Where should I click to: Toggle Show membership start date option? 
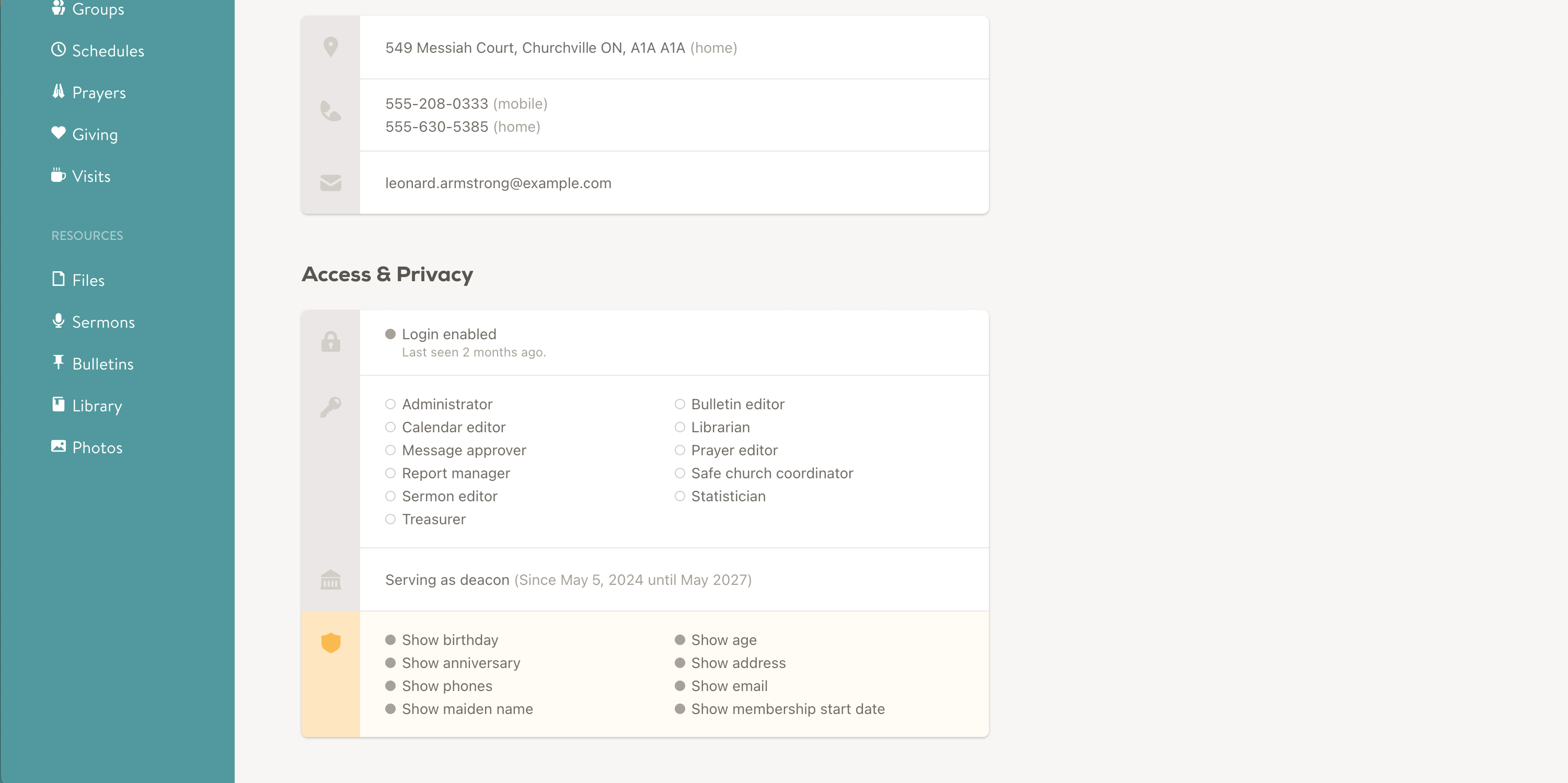coord(780,709)
